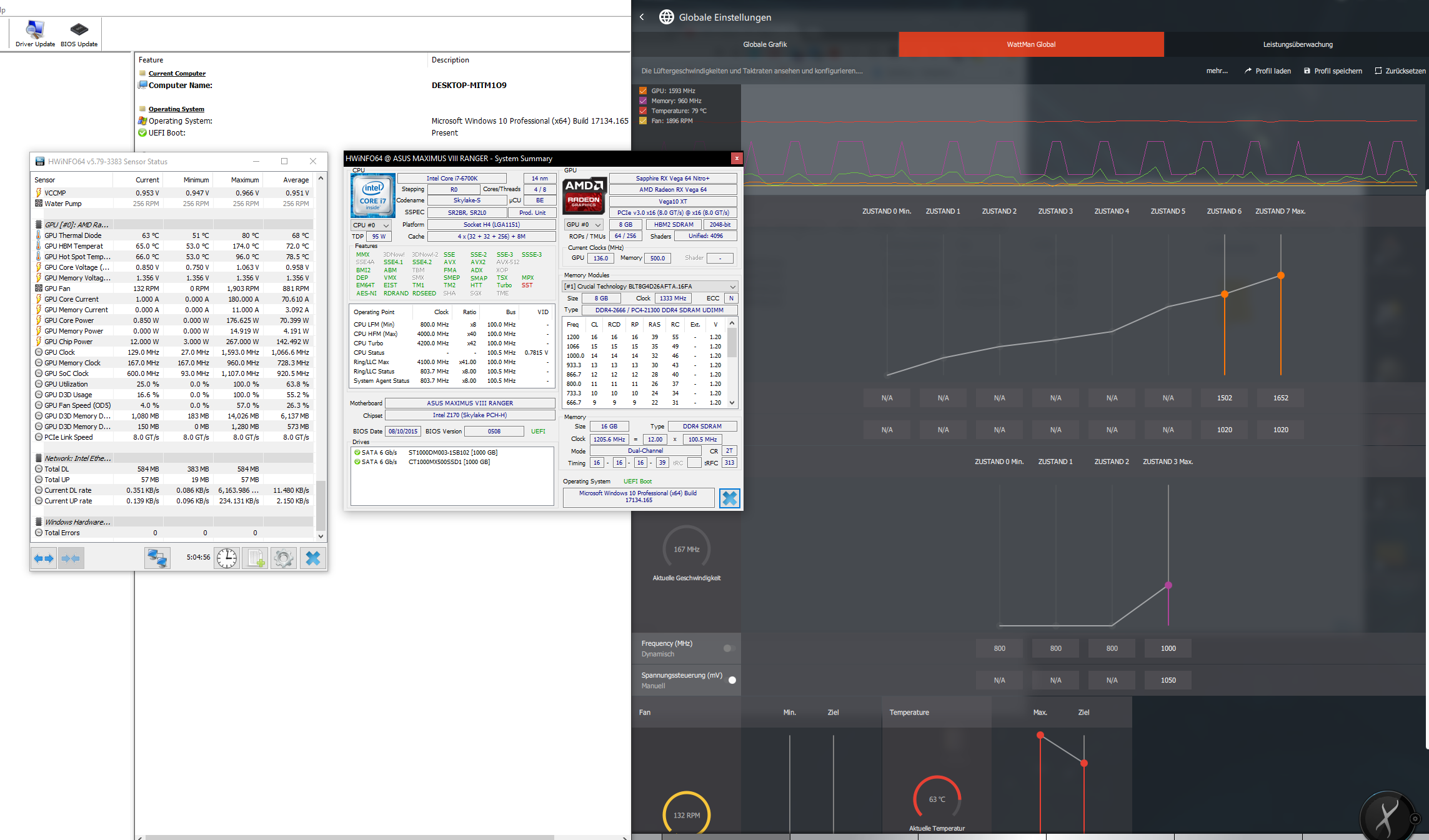Click the Sensor column header
This screenshot has width=1429, height=840.
coord(72,180)
